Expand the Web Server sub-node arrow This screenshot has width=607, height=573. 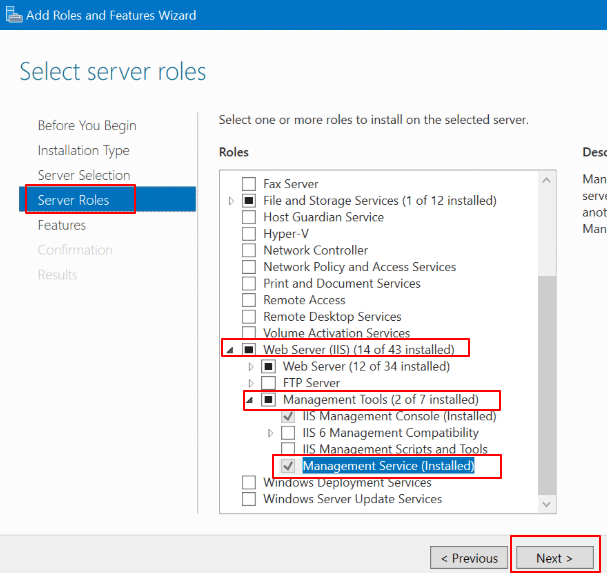tap(251, 367)
